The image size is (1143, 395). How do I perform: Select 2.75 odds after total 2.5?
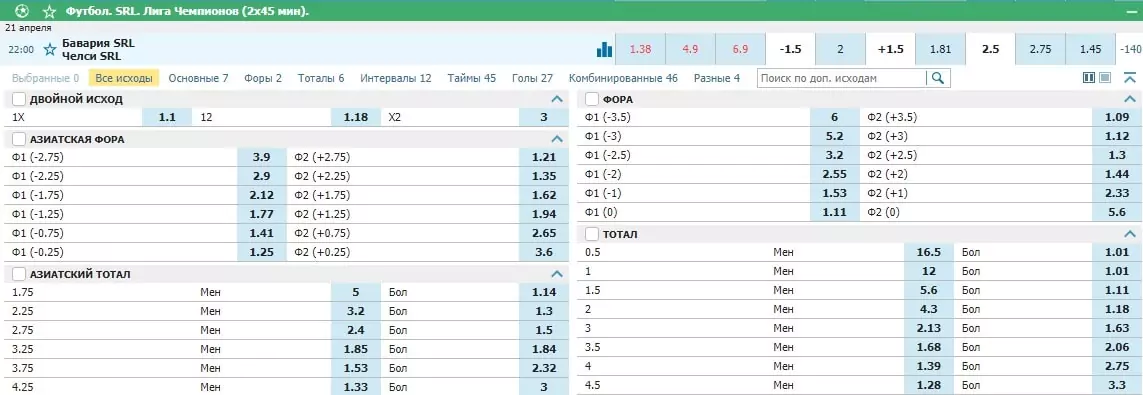[x=1040, y=50]
